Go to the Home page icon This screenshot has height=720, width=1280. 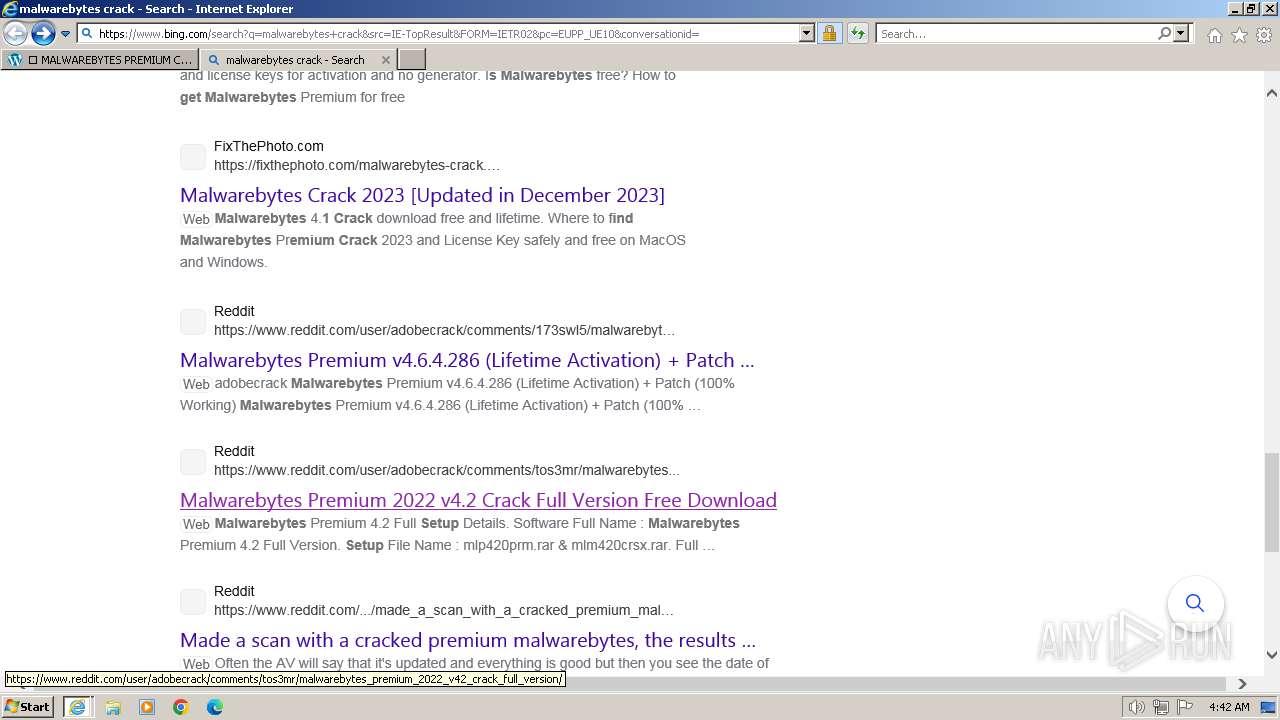coord(1214,35)
